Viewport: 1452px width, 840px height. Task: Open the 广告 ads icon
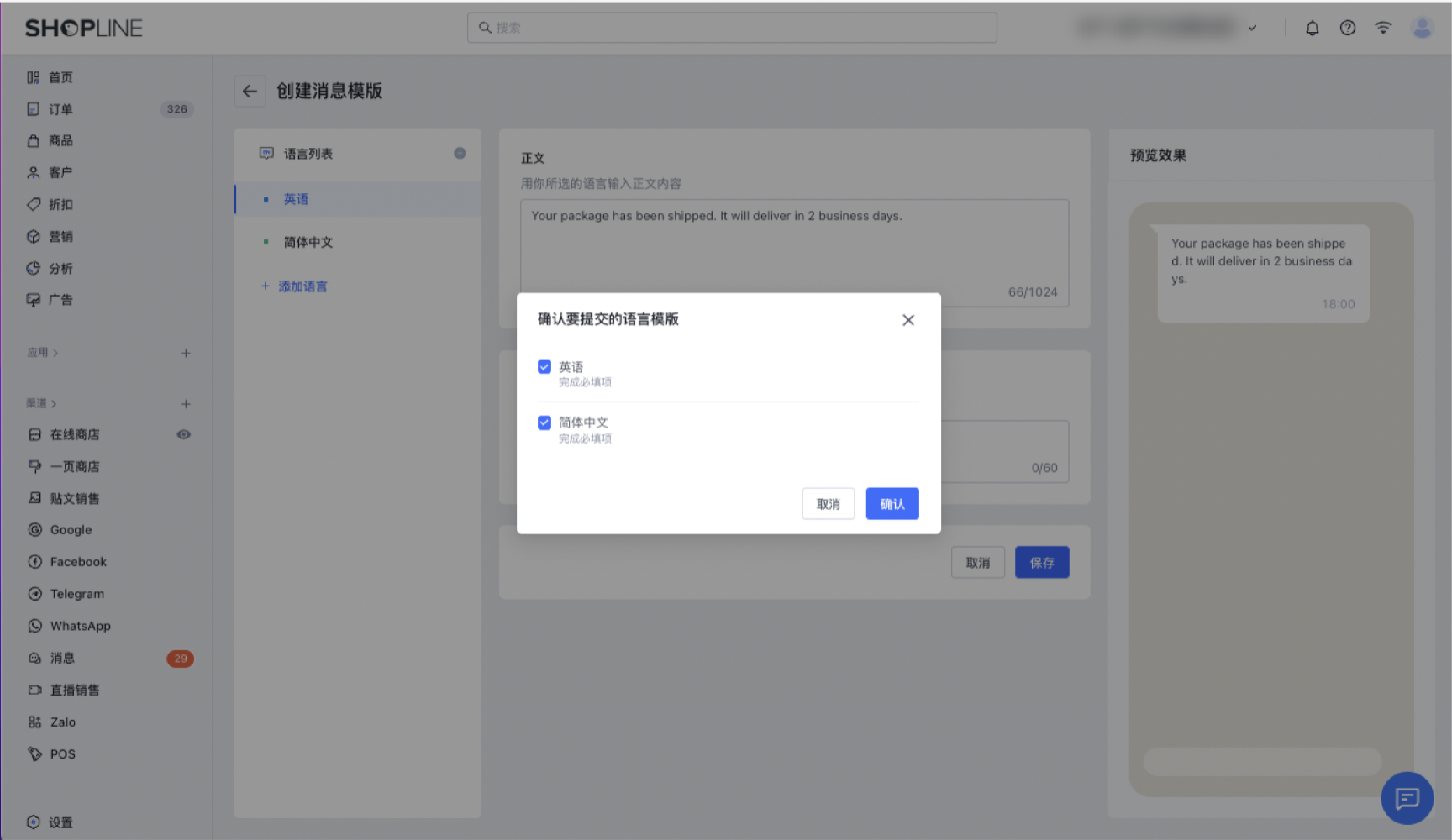pyautogui.click(x=34, y=300)
